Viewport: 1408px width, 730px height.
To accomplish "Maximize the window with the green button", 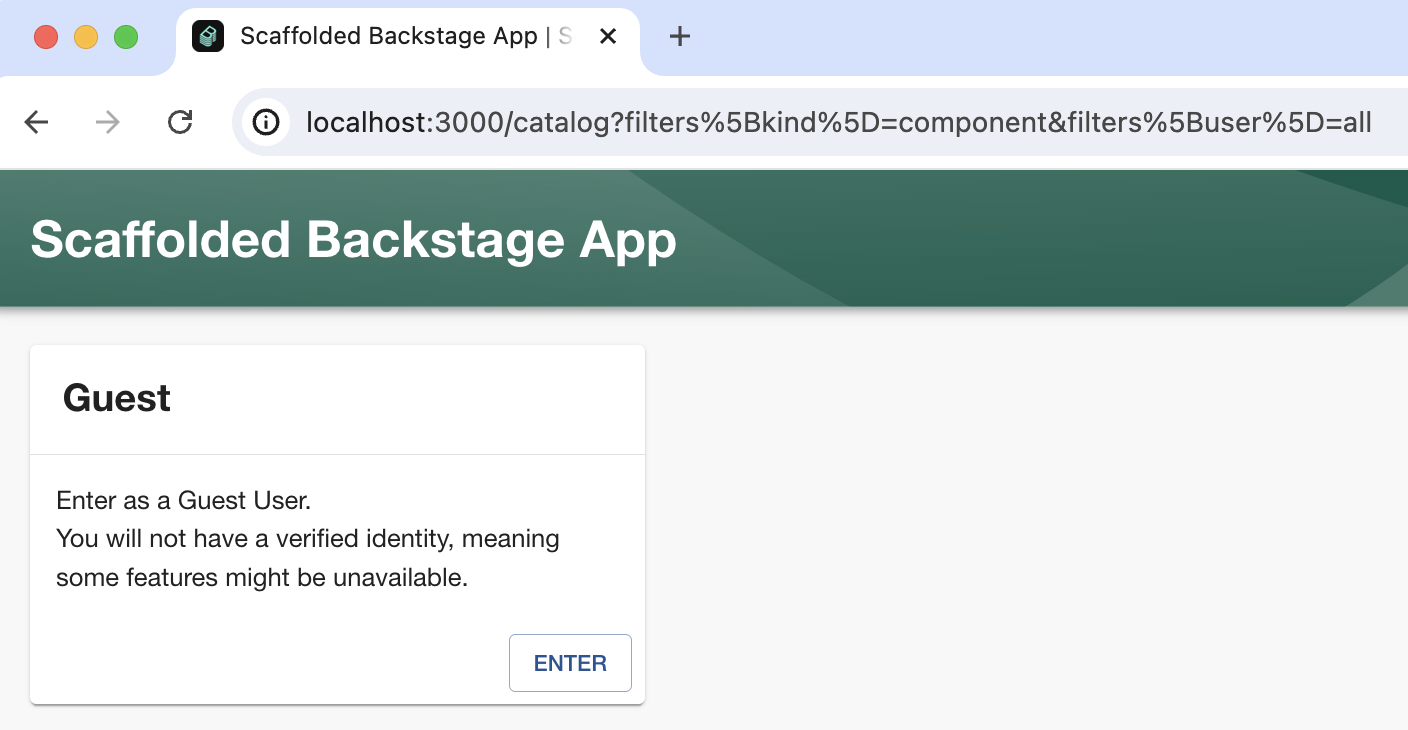I will (126, 38).
